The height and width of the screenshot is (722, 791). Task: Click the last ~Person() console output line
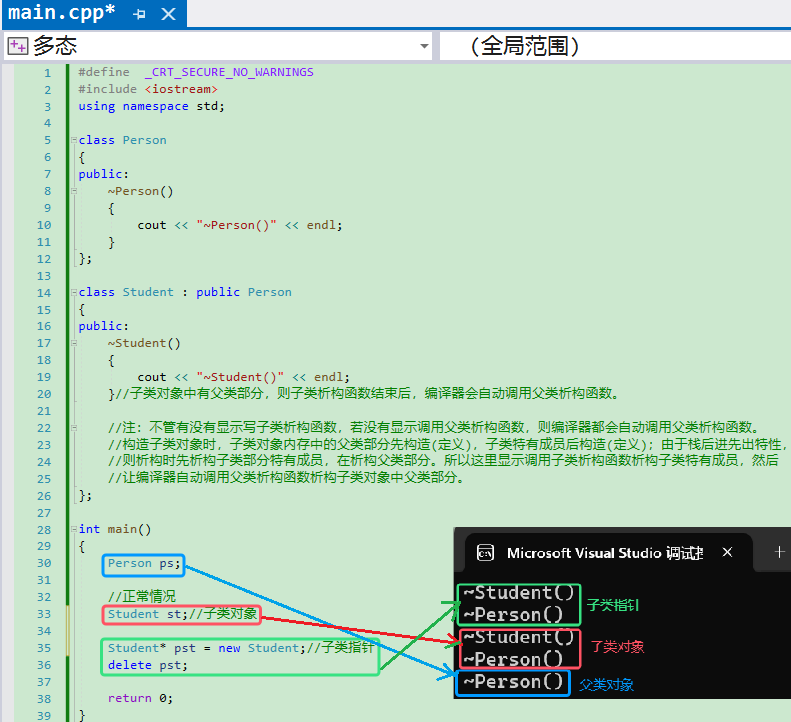tap(513, 682)
